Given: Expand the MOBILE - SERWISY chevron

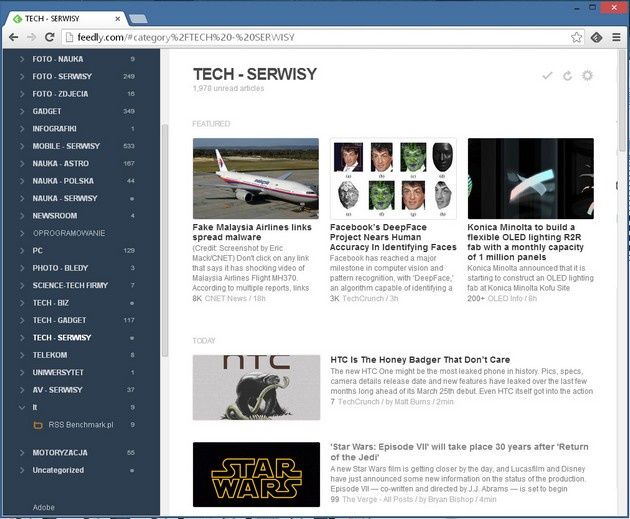Looking at the screenshot, I should (x=22, y=146).
